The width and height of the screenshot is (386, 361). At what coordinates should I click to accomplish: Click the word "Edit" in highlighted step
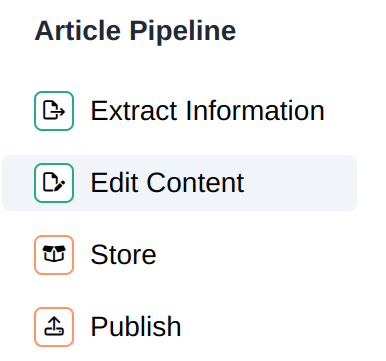click(114, 183)
